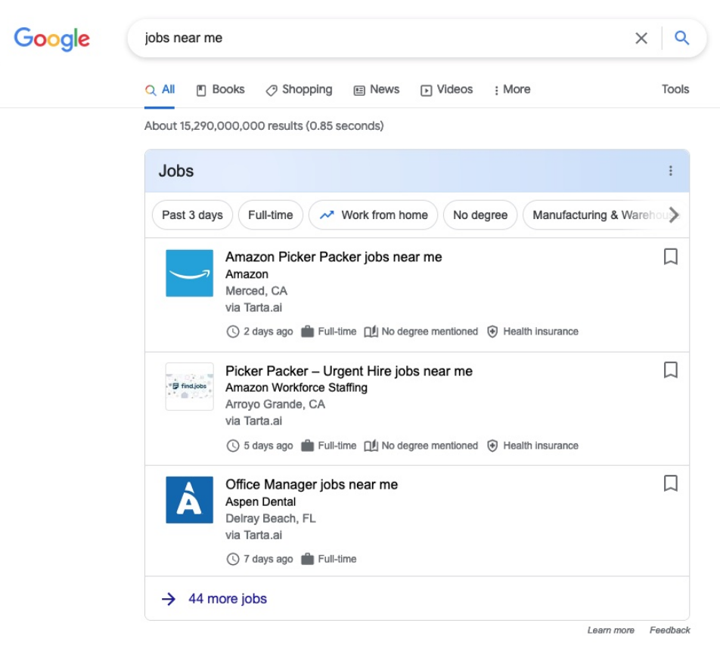Viewport: 720px width, 651px height.
Task: Go to the News tab
Action: coord(377,90)
